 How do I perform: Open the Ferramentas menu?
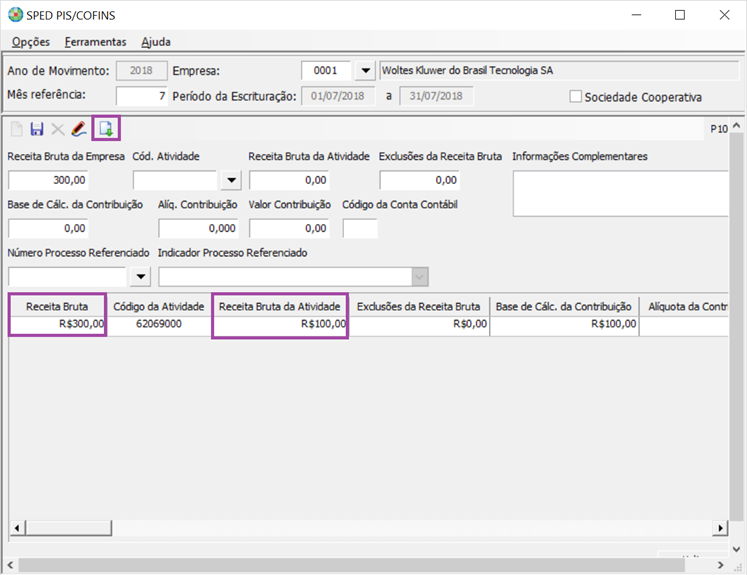click(x=95, y=42)
